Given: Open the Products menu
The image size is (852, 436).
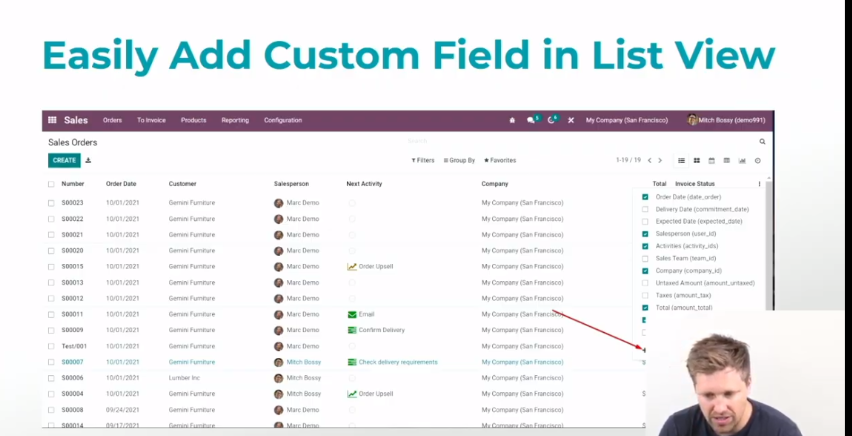Looking at the screenshot, I should click(193, 120).
